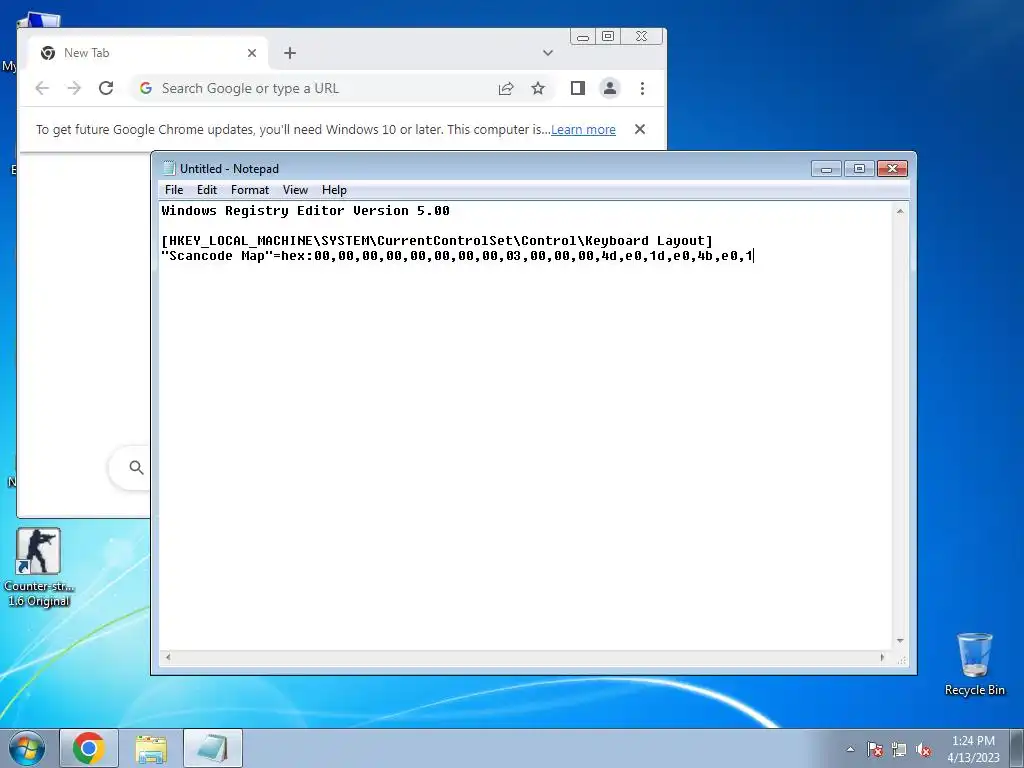Minimize the Chrome window

583,37
